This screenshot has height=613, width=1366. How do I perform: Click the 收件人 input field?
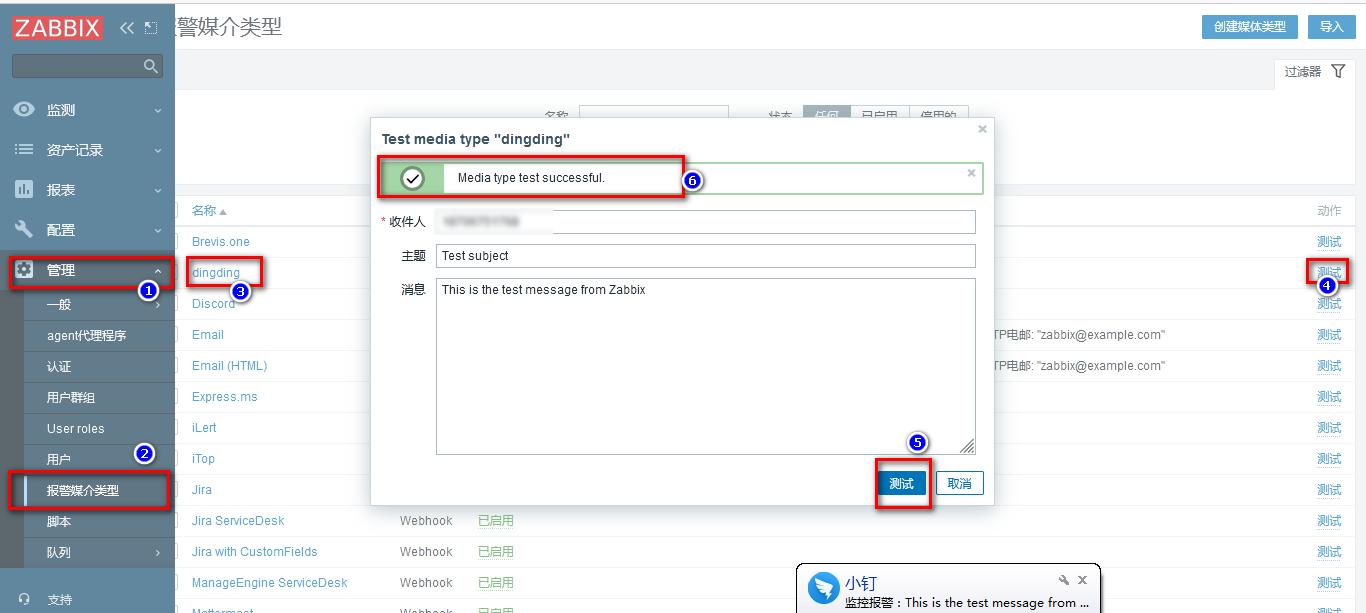[705, 221]
